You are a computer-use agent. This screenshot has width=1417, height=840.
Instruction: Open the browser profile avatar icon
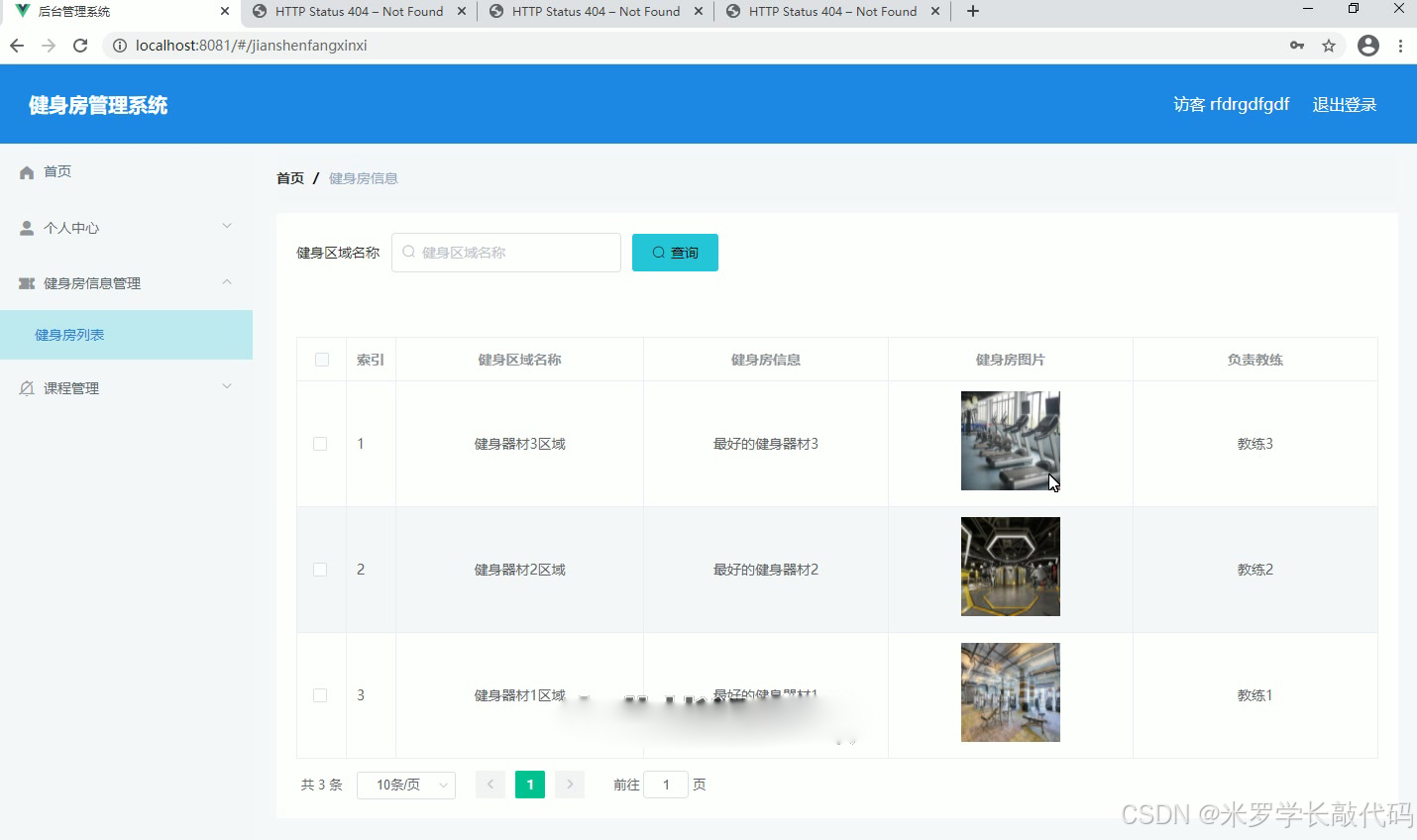click(x=1368, y=45)
